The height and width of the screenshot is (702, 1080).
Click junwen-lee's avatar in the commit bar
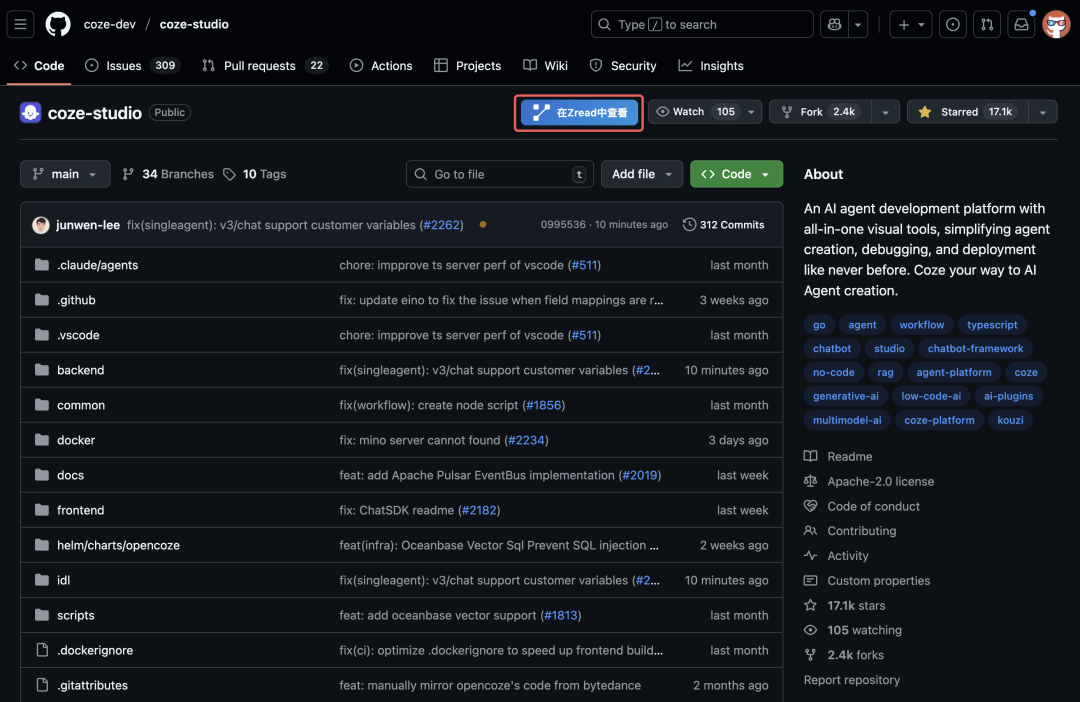click(41, 225)
